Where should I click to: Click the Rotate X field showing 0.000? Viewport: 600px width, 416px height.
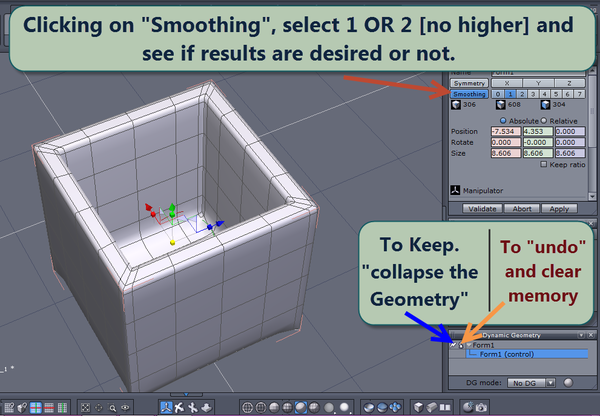coord(506,142)
